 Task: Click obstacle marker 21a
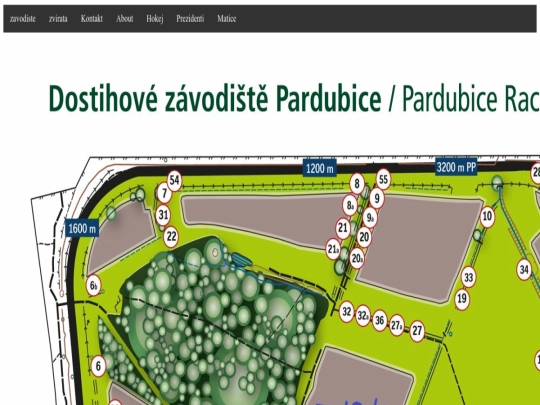click(333, 248)
